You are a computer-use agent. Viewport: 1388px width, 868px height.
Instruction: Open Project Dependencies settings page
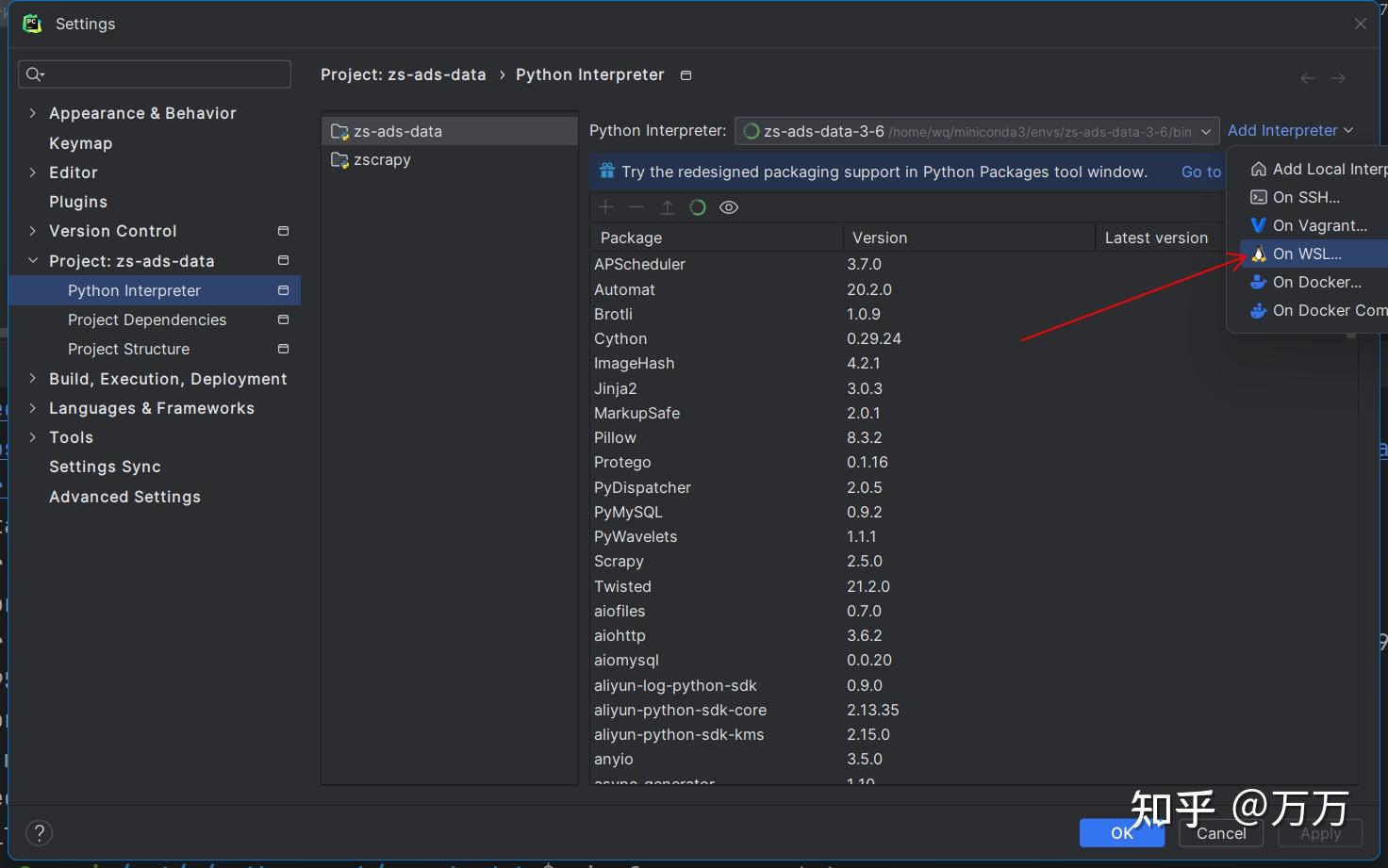(x=147, y=319)
